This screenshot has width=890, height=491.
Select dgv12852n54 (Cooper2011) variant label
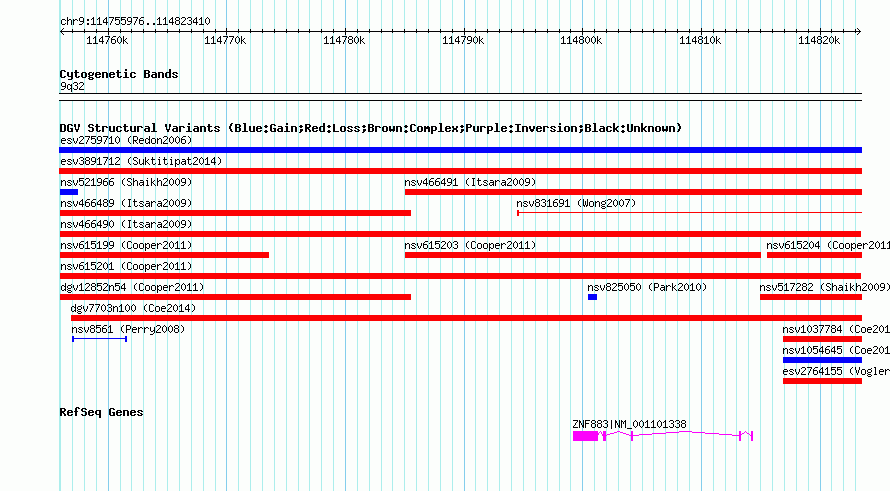(132, 287)
